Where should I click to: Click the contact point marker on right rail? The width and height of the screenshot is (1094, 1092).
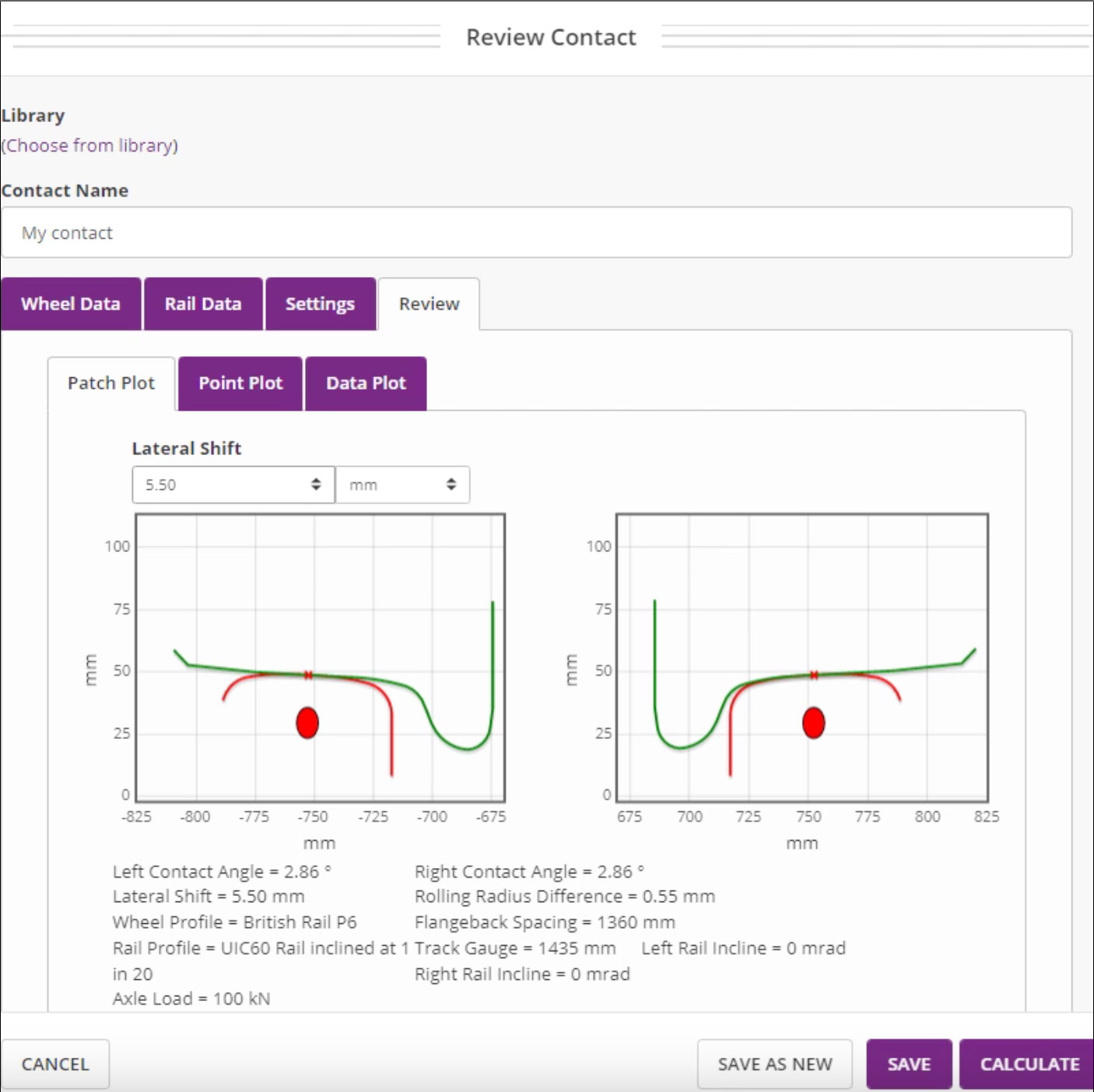tap(814, 675)
